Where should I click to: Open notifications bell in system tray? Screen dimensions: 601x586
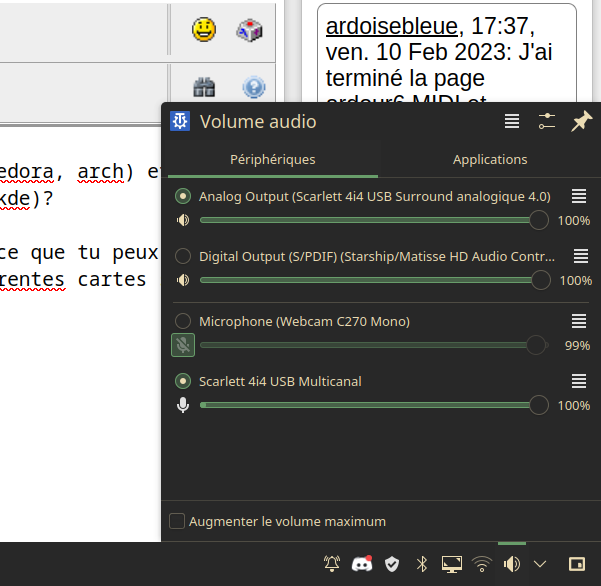[332, 564]
